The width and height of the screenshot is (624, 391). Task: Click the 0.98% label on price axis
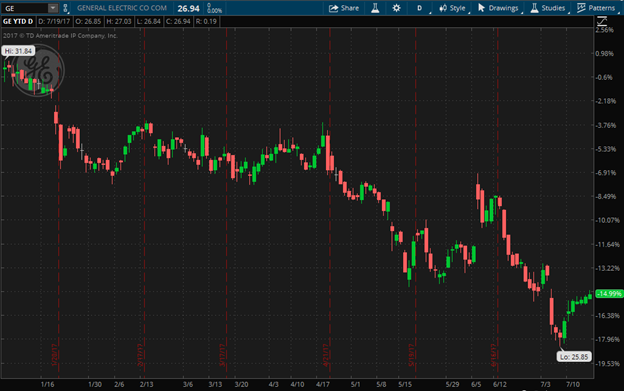coord(604,54)
